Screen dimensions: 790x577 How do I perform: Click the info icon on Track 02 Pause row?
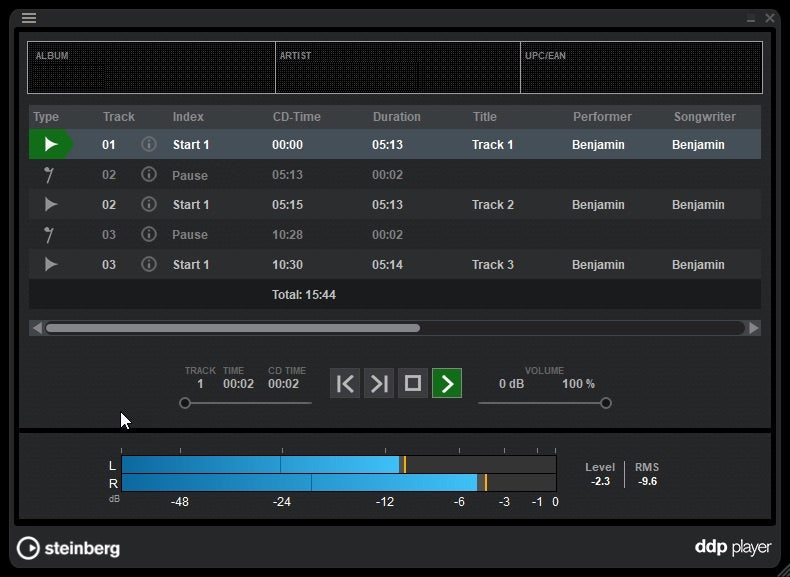(x=149, y=175)
